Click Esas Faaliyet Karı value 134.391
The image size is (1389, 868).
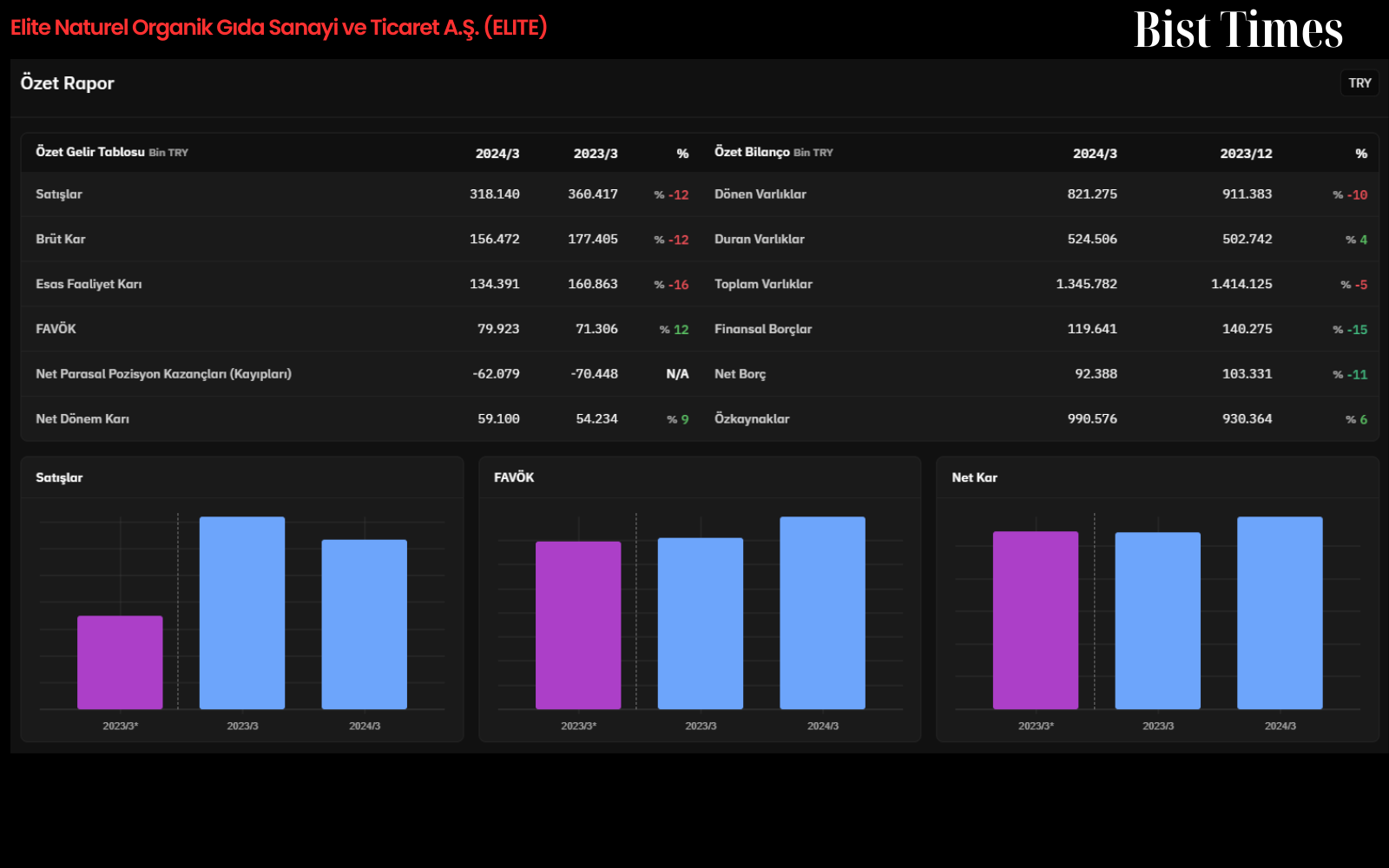[495, 285]
